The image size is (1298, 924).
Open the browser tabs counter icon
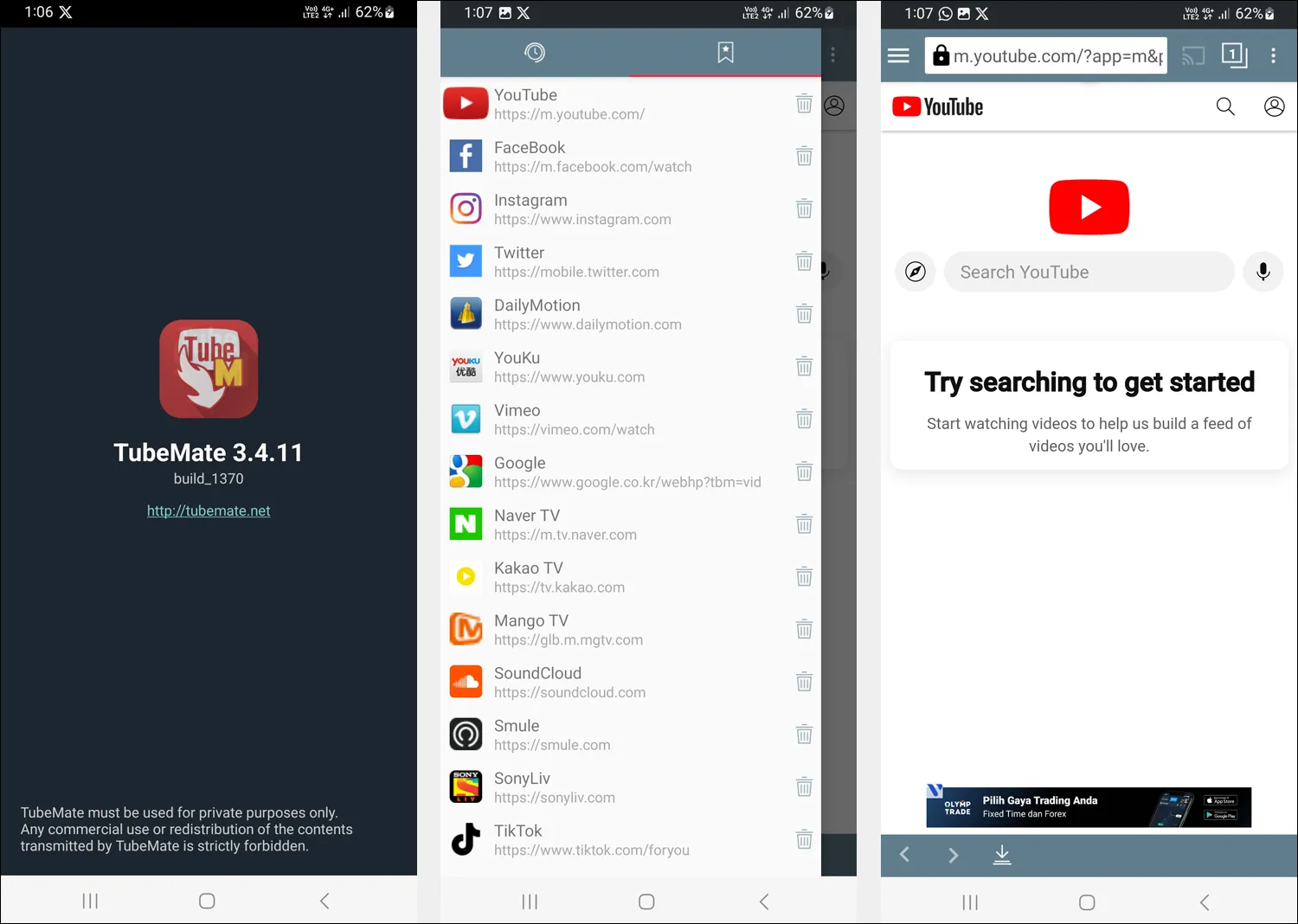[x=1233, y=55]
